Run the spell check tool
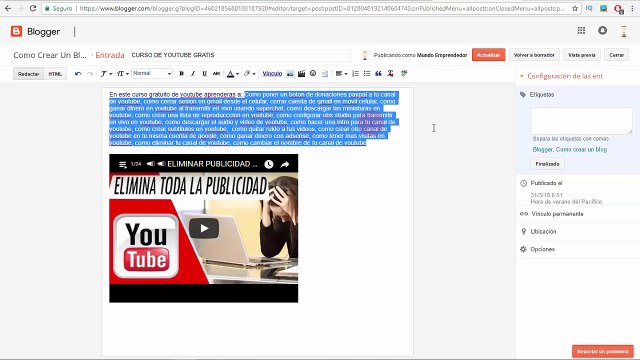Viewport: 640px width, 360px height. tap(404, 73)
